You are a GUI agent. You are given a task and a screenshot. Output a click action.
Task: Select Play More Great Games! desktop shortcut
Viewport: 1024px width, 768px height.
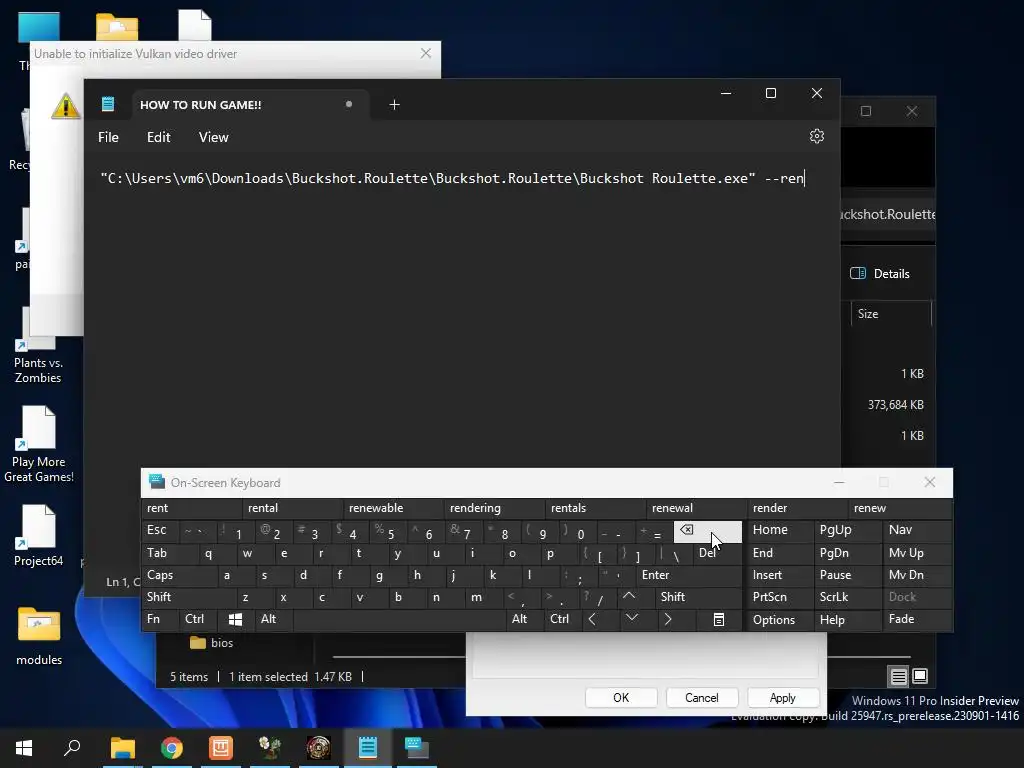coord(39,444)
